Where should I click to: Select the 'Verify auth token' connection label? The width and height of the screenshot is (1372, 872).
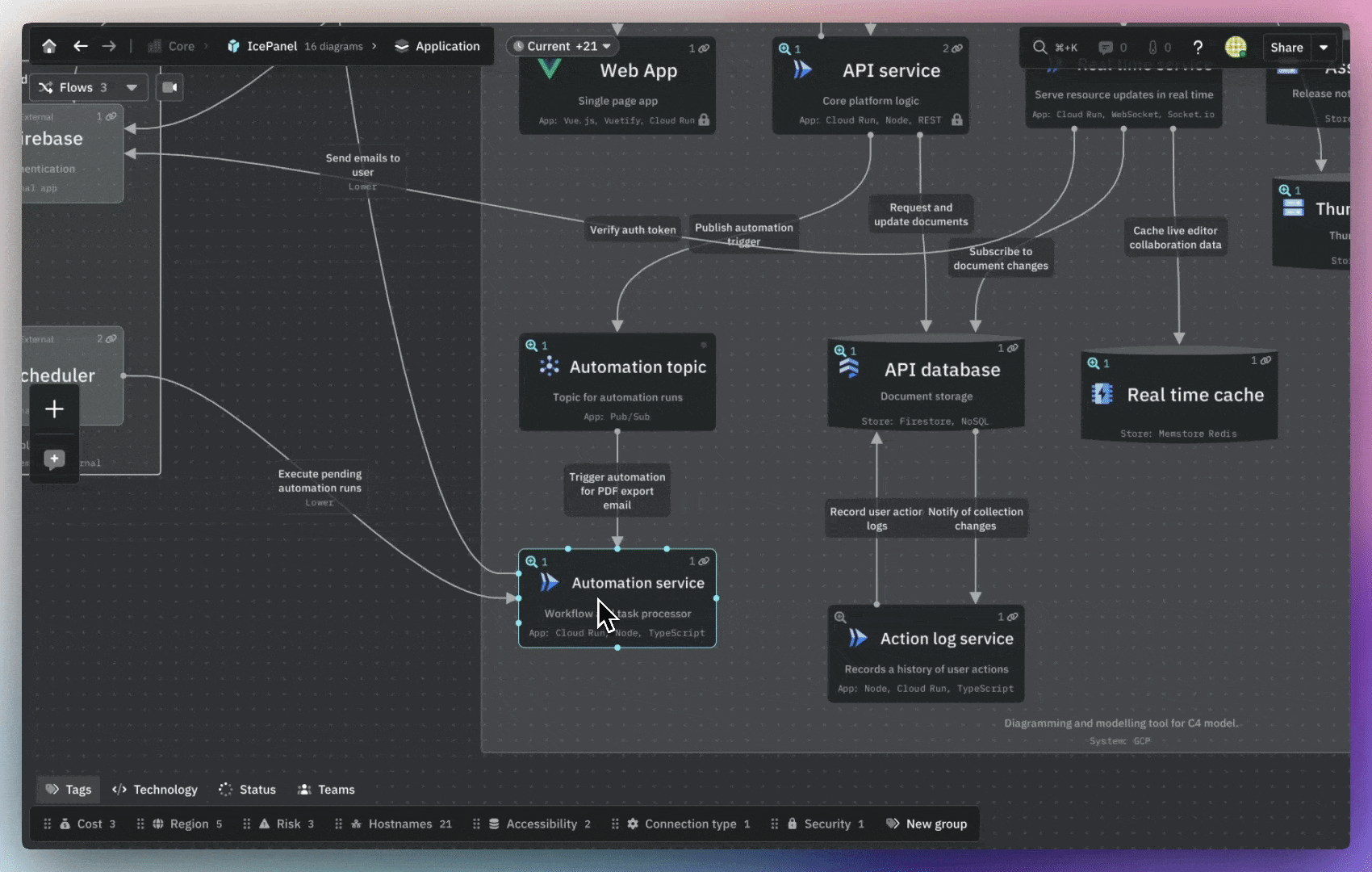point(633,229)
